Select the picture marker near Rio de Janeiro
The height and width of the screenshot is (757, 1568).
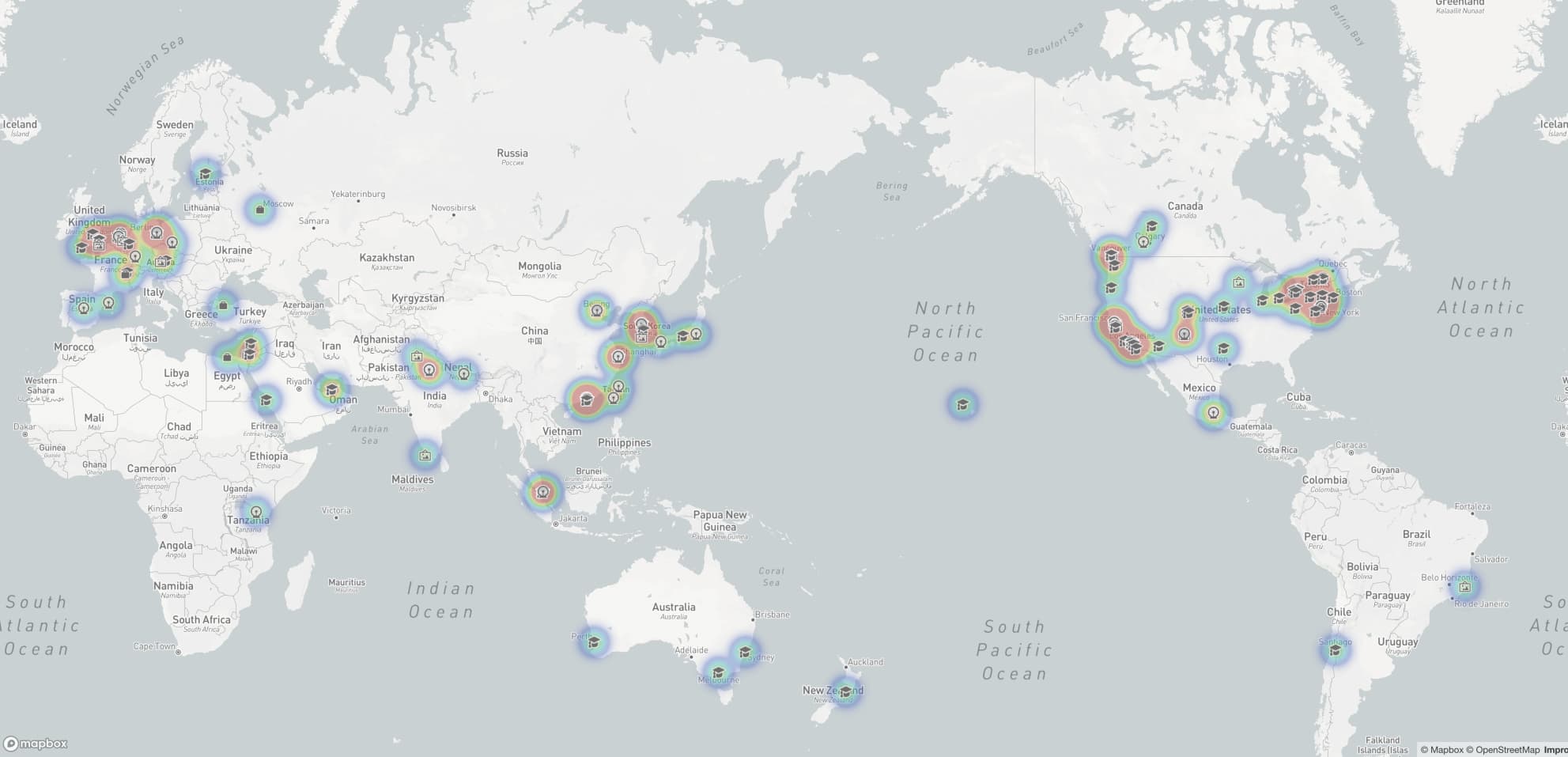click(x=1464, y=587)
